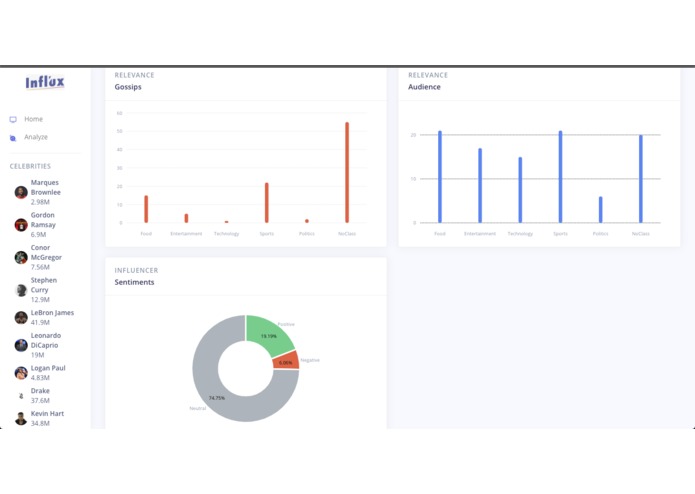Screen dimensions: 695x494
Task: Select LeBron James avatar
Action: click(21, 318)
